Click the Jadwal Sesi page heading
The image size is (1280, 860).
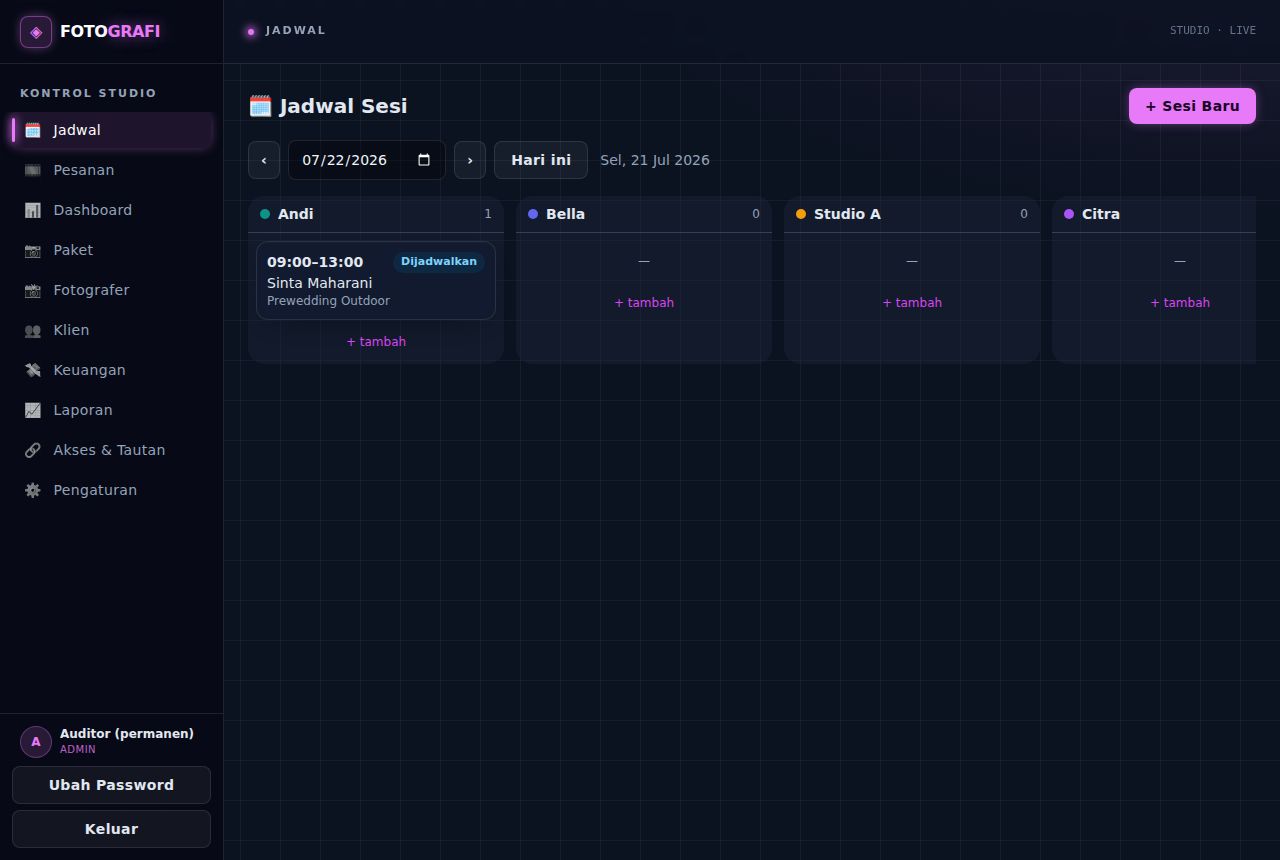point(343,106)
